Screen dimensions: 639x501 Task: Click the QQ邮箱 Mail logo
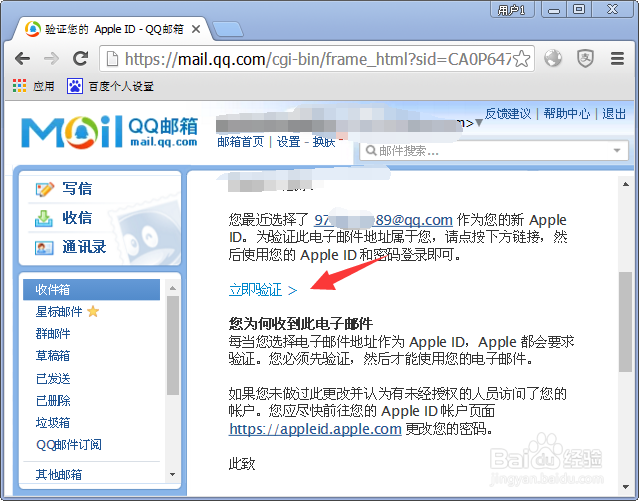(109, 131)
